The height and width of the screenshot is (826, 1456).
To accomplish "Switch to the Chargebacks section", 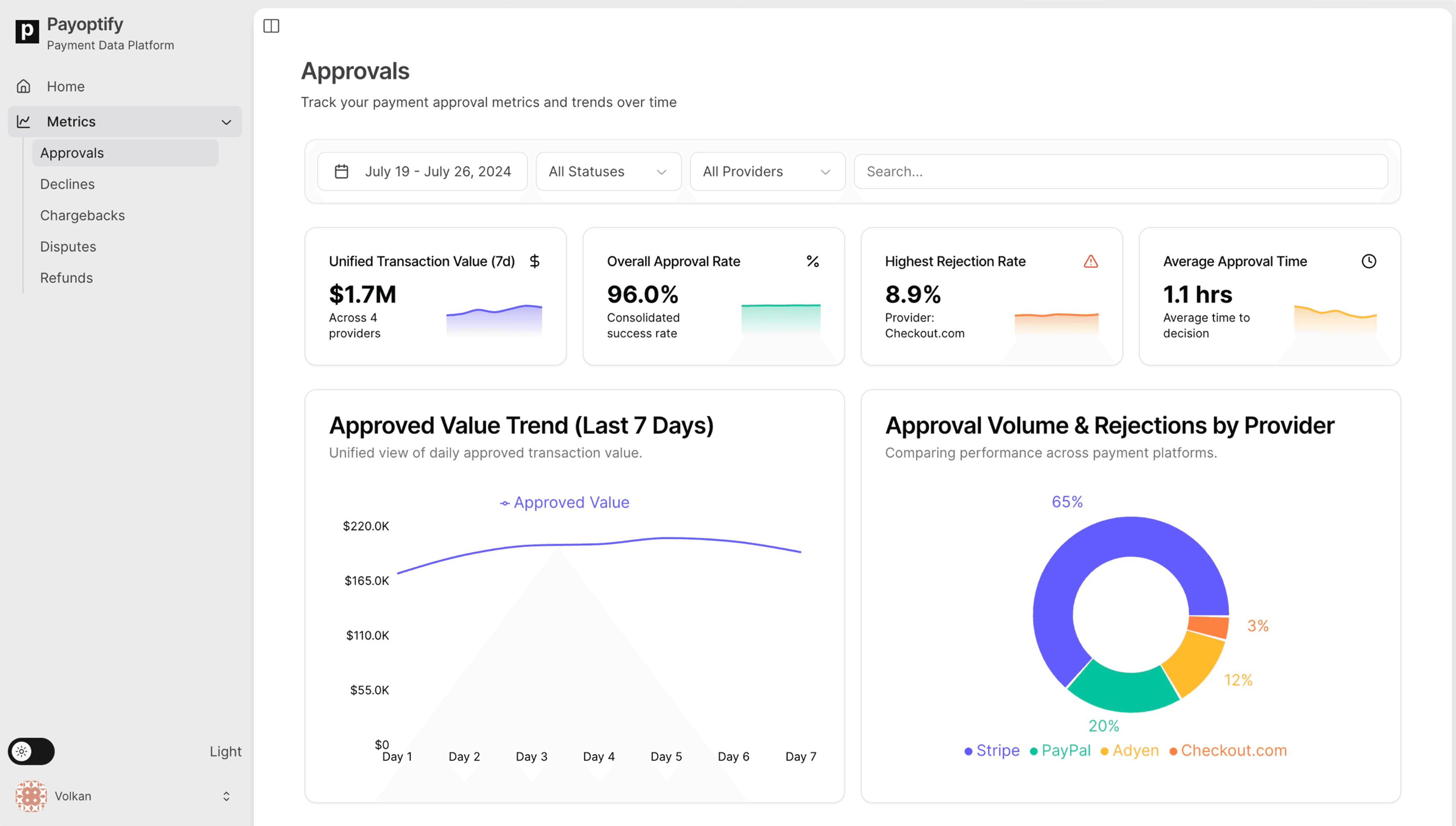I will [x=82, y=215].
